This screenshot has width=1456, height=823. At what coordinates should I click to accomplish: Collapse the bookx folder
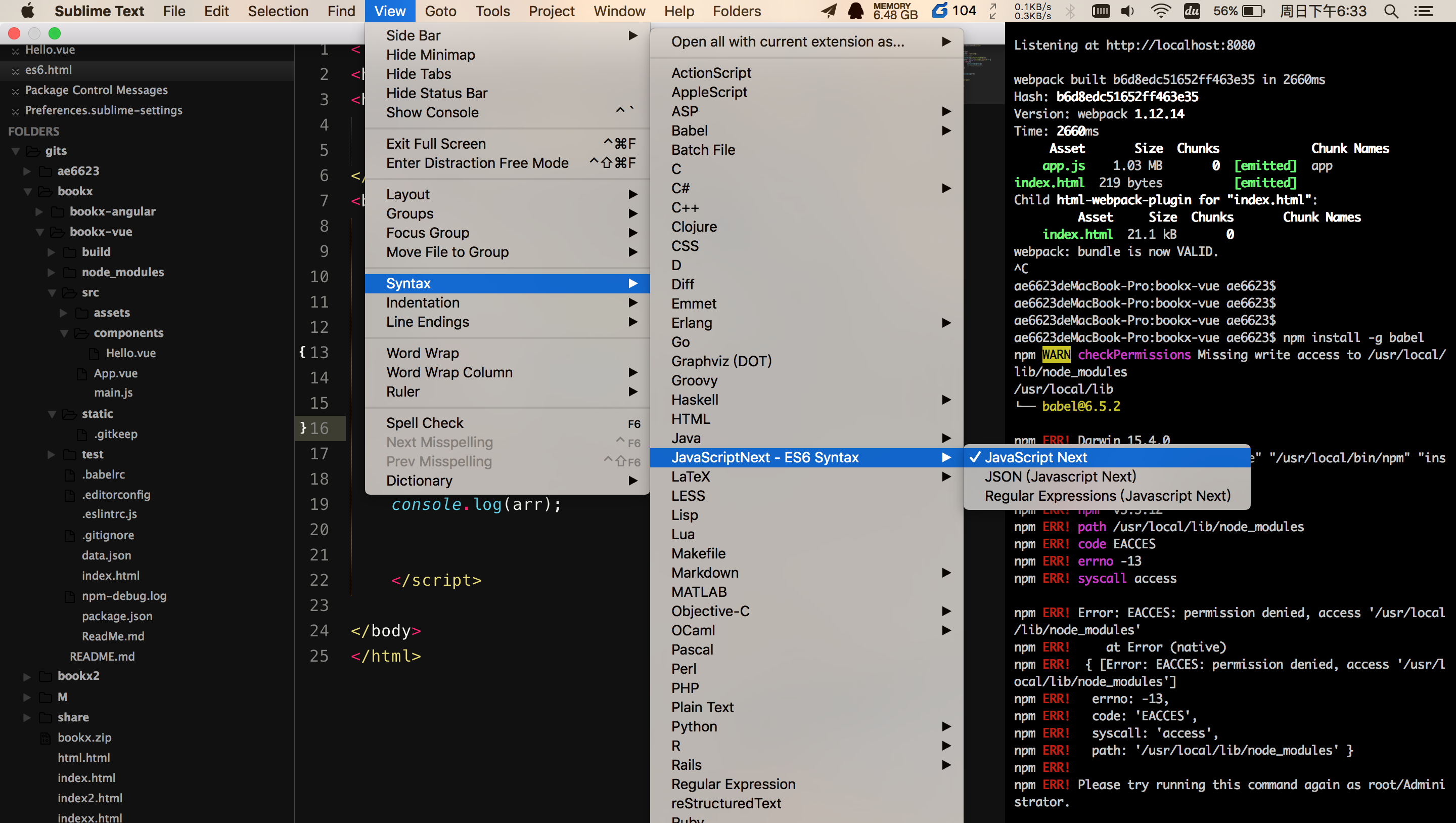pyautogui.click(x=28, y=192)
